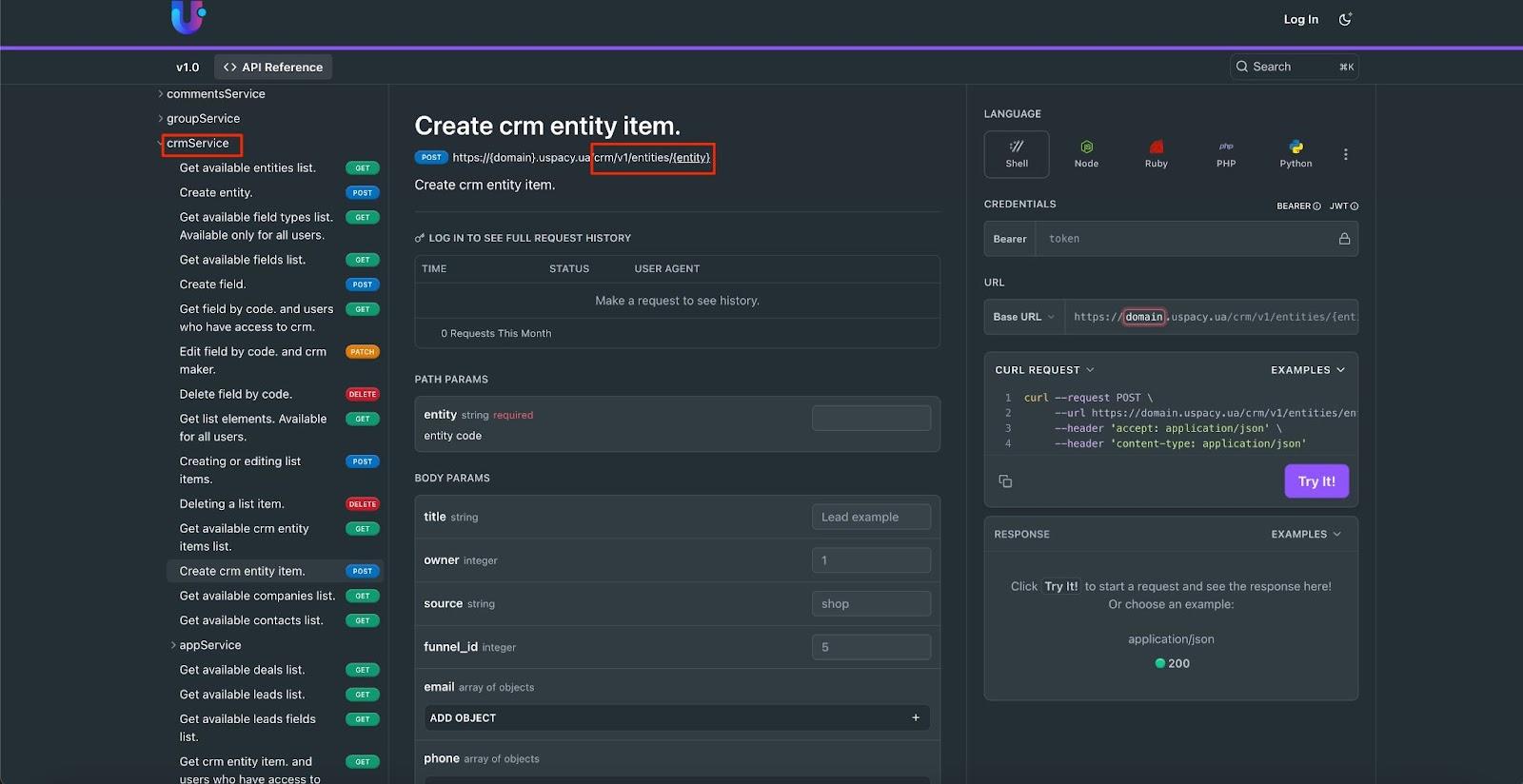The image size is (1523, 784).
Task: Select Python language icon
Action: 1296,153
